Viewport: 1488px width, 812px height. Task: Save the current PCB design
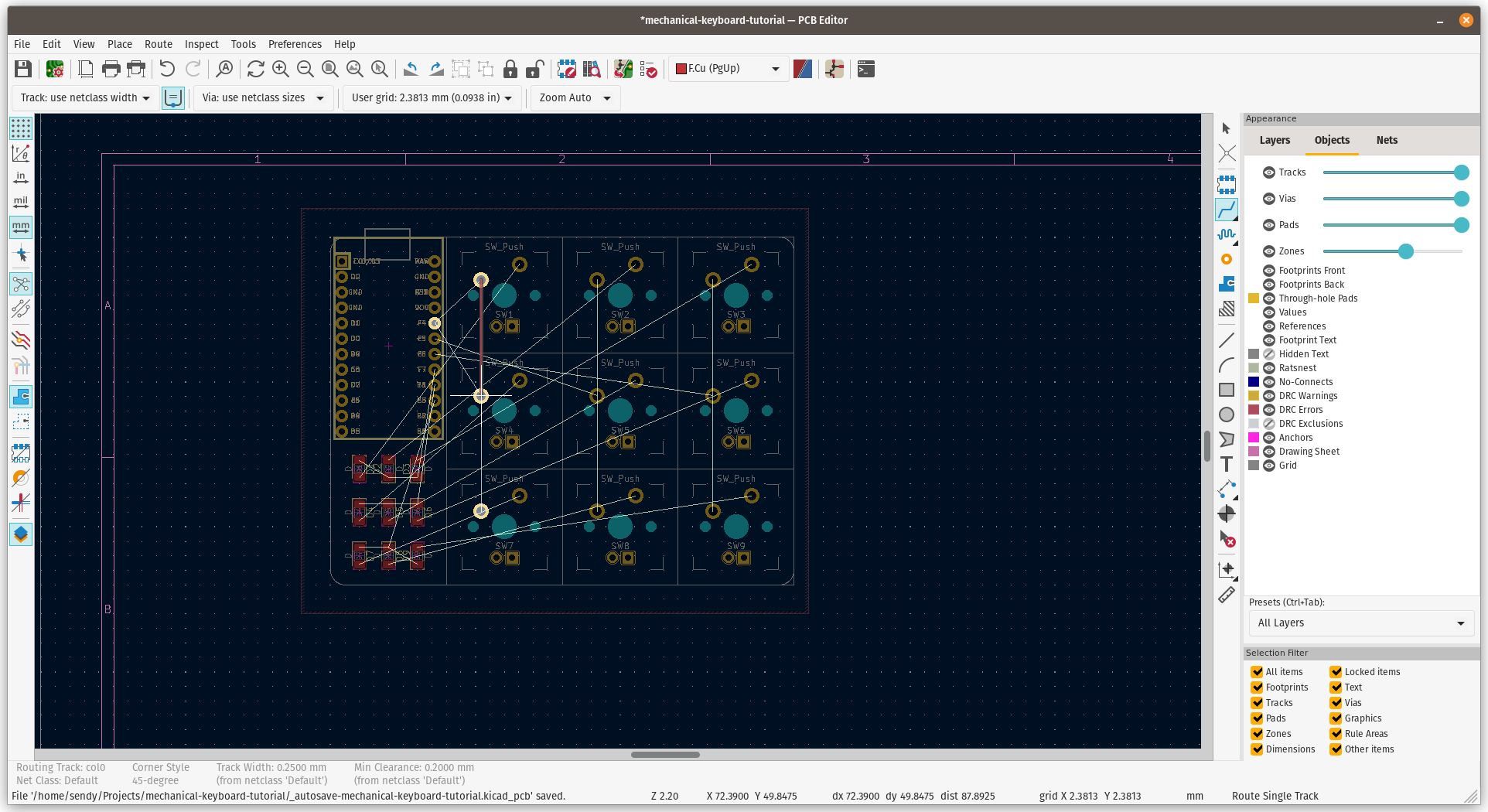point(22,69)
